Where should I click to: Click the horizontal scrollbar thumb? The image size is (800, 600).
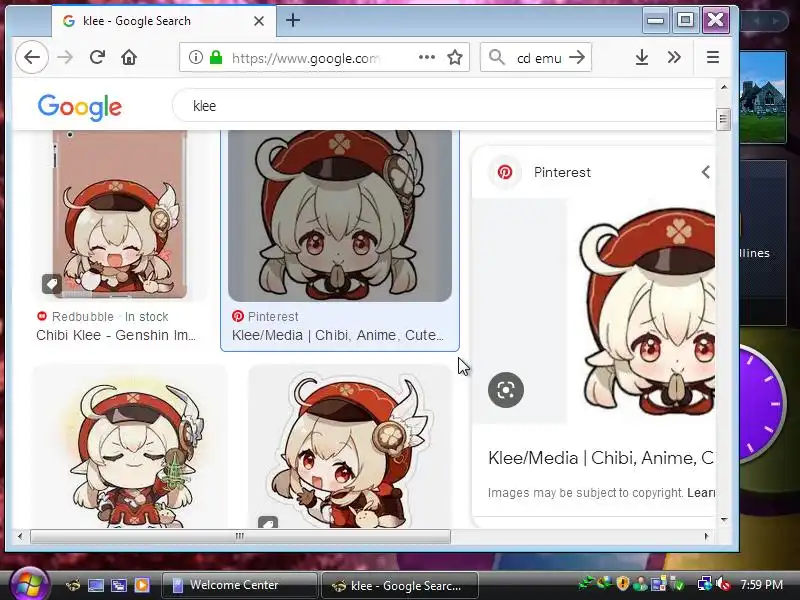point(240,536)
